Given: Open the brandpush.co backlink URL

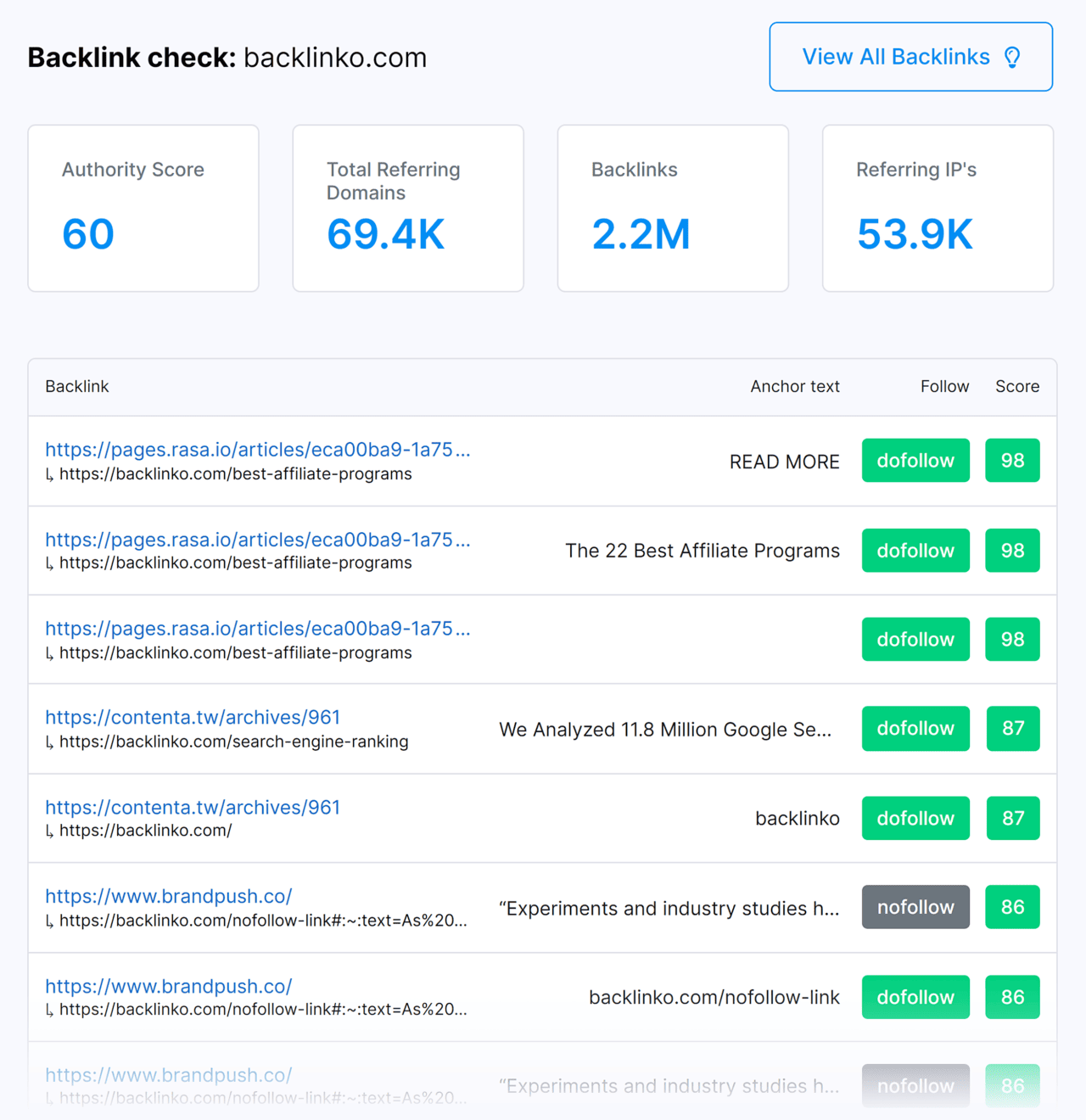Looking at the screenshot, I should 169,896.
